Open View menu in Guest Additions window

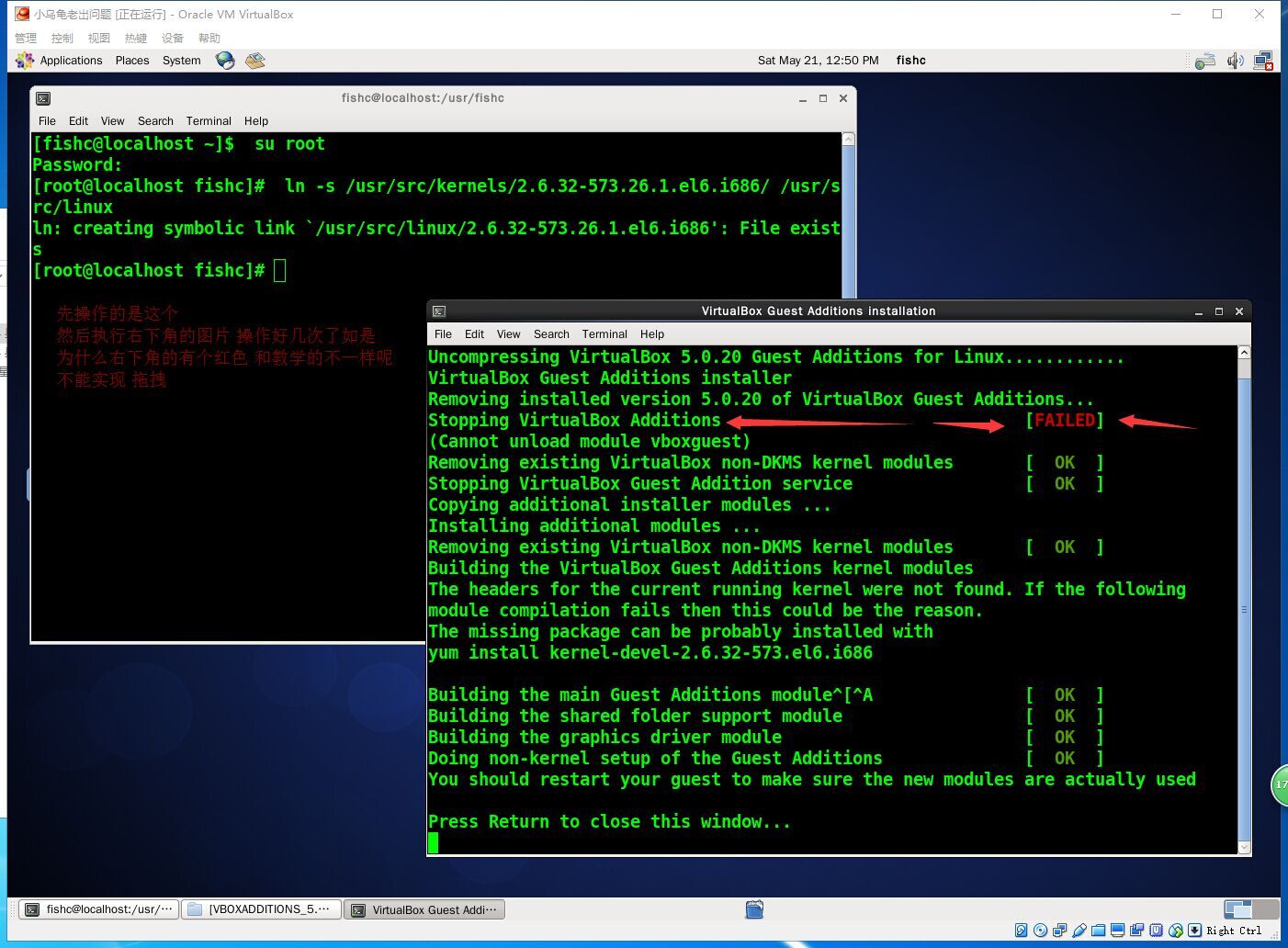point(508,334)
